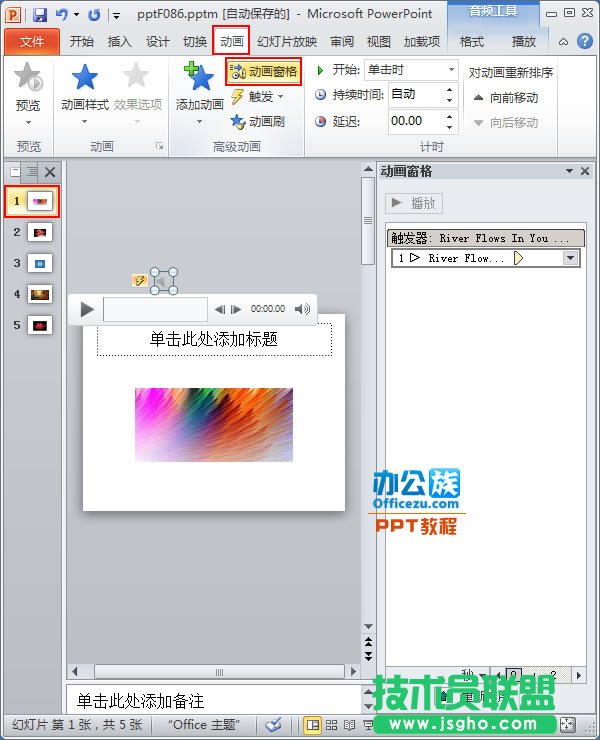Select the 动画 ribbon tab
The image size is (600, 740).
[231, 41]
